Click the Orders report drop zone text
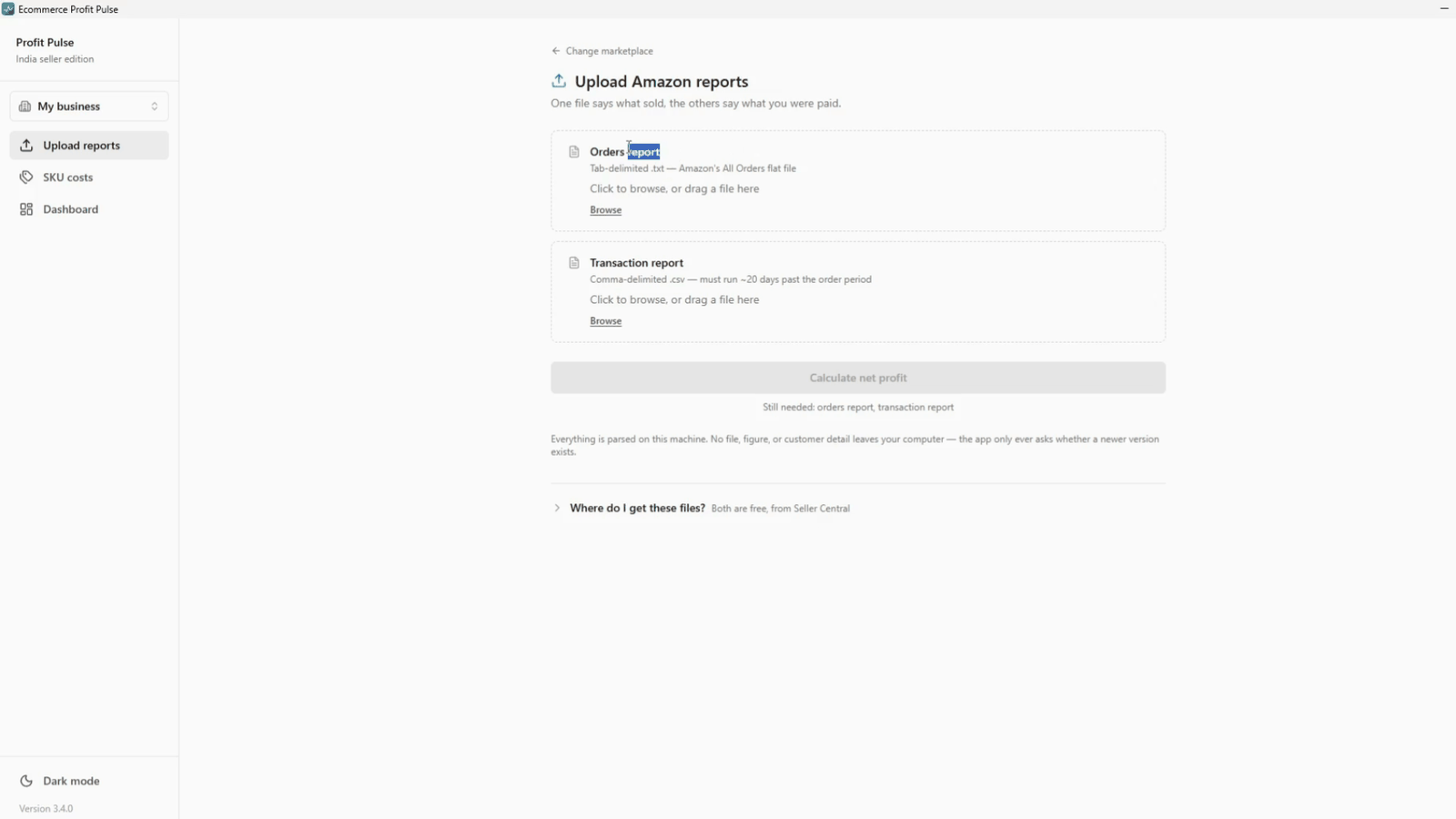The width and height of the screenshot is (1456, 819). pos(674,189)
